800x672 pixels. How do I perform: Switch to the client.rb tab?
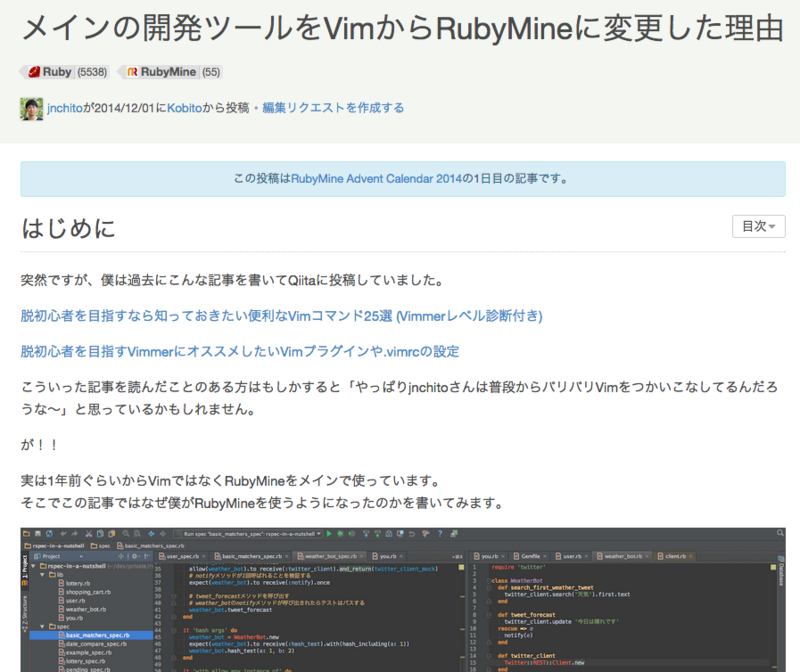point(674,556)
